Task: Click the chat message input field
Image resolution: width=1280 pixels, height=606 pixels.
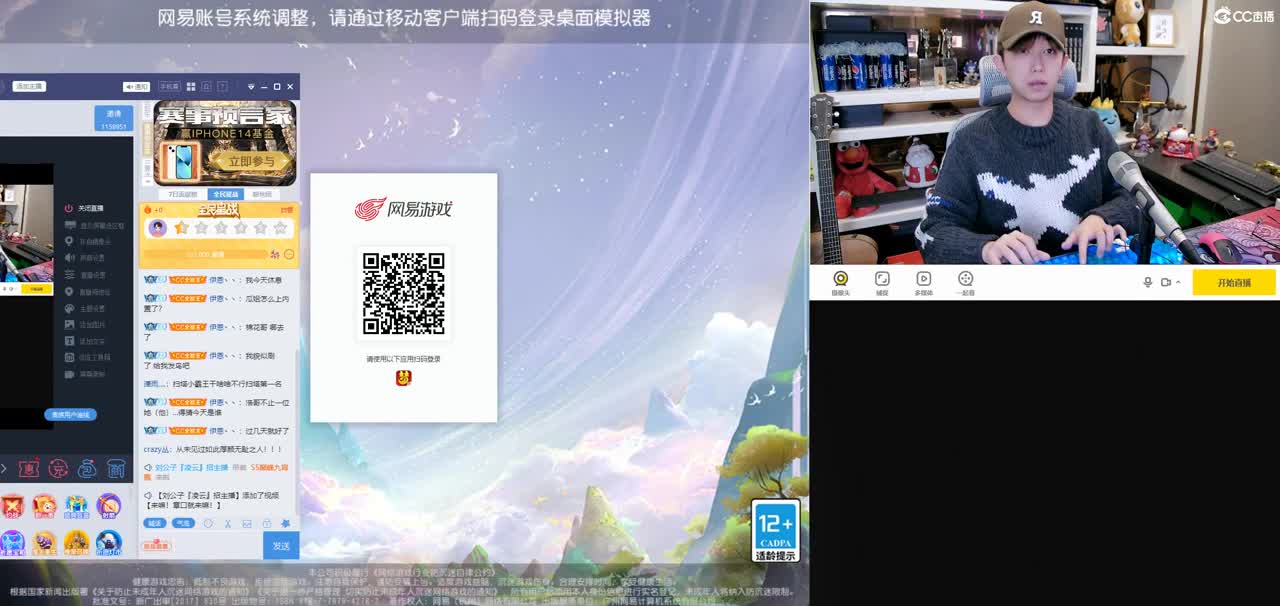Action: coord(200,546)
